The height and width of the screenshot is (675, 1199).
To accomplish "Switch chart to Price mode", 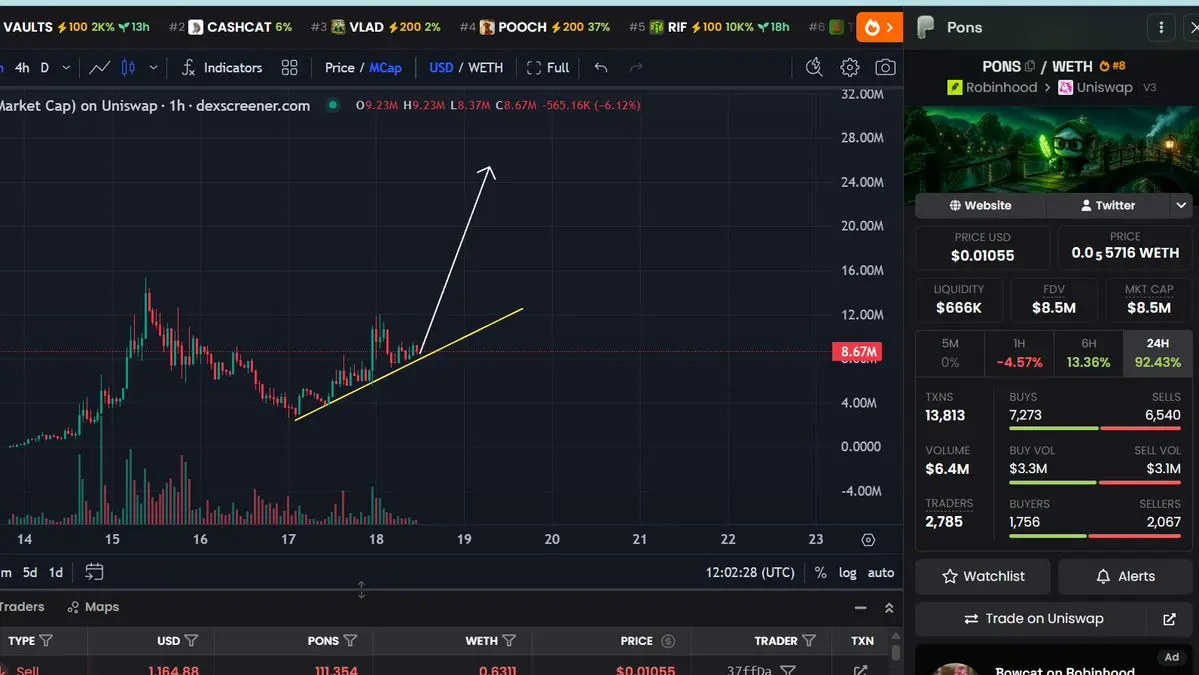I will 340,68.
